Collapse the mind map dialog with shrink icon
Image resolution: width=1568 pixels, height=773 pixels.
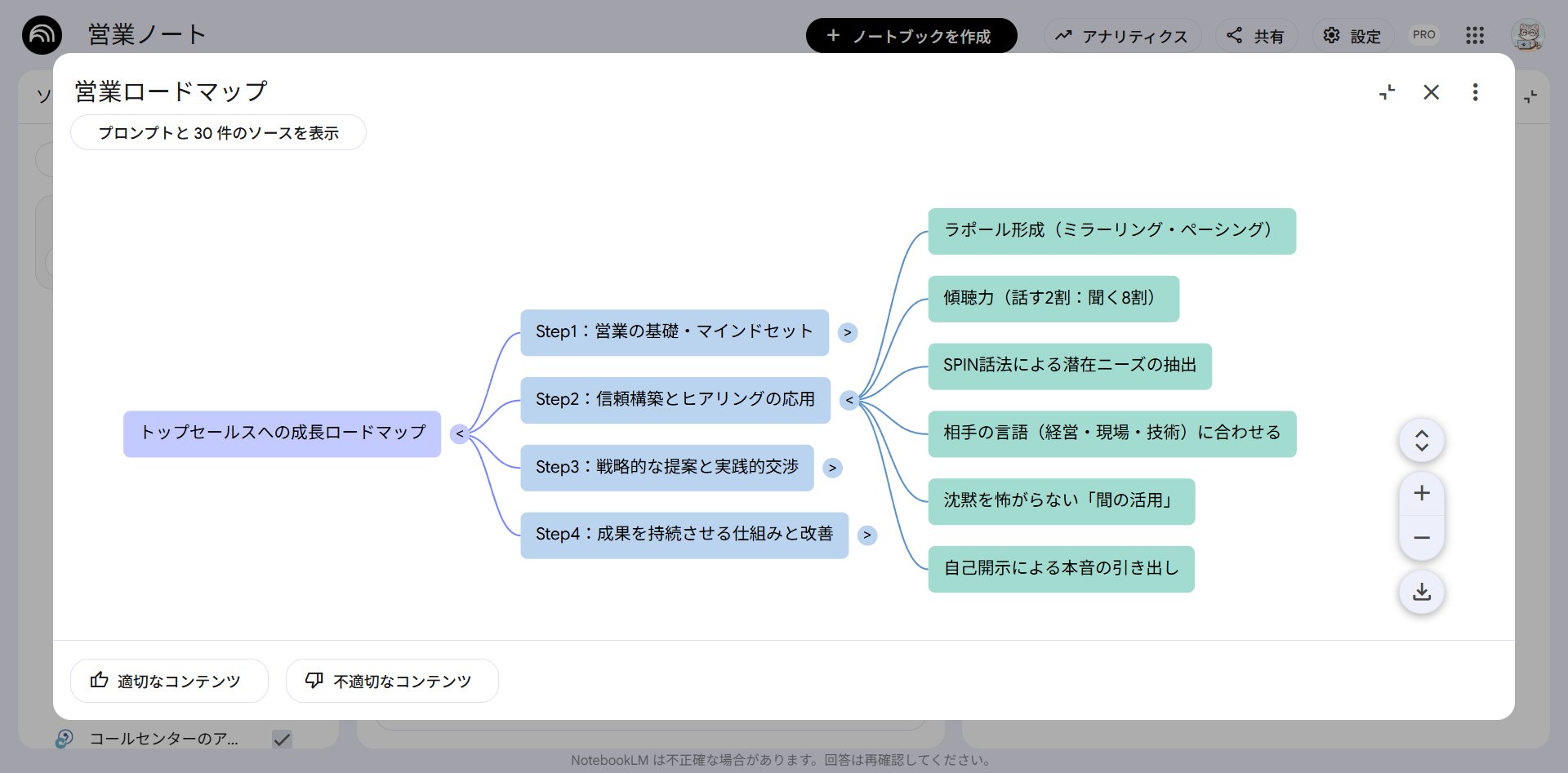click(1387, 92)
